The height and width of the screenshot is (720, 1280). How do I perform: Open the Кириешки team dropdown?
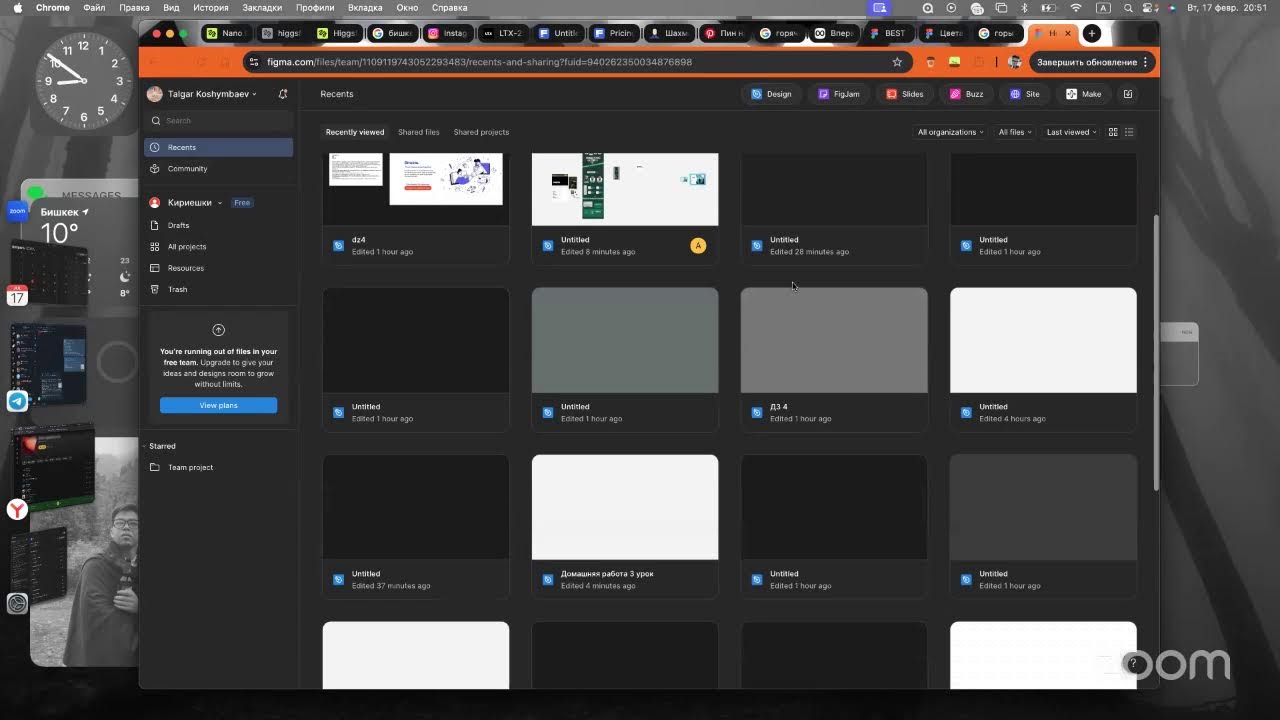[186, 202]
